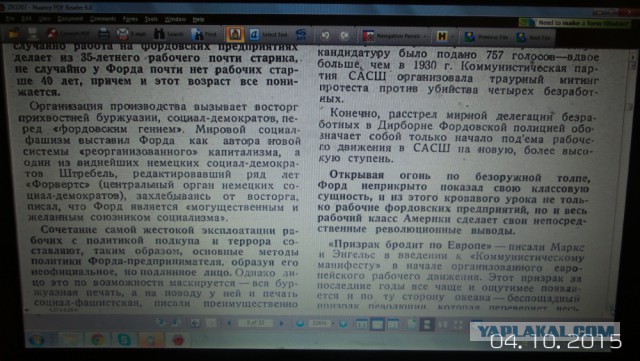Click the Search binoculars button
The height and width of the screenshot is (361, 640).
pos(169,34)
